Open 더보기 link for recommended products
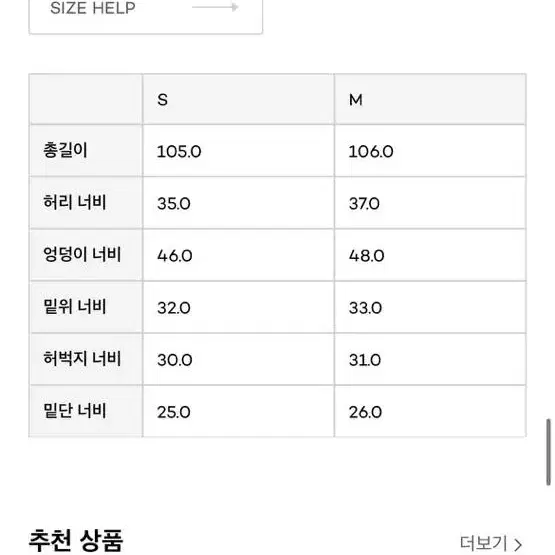 tap(491, 543)
